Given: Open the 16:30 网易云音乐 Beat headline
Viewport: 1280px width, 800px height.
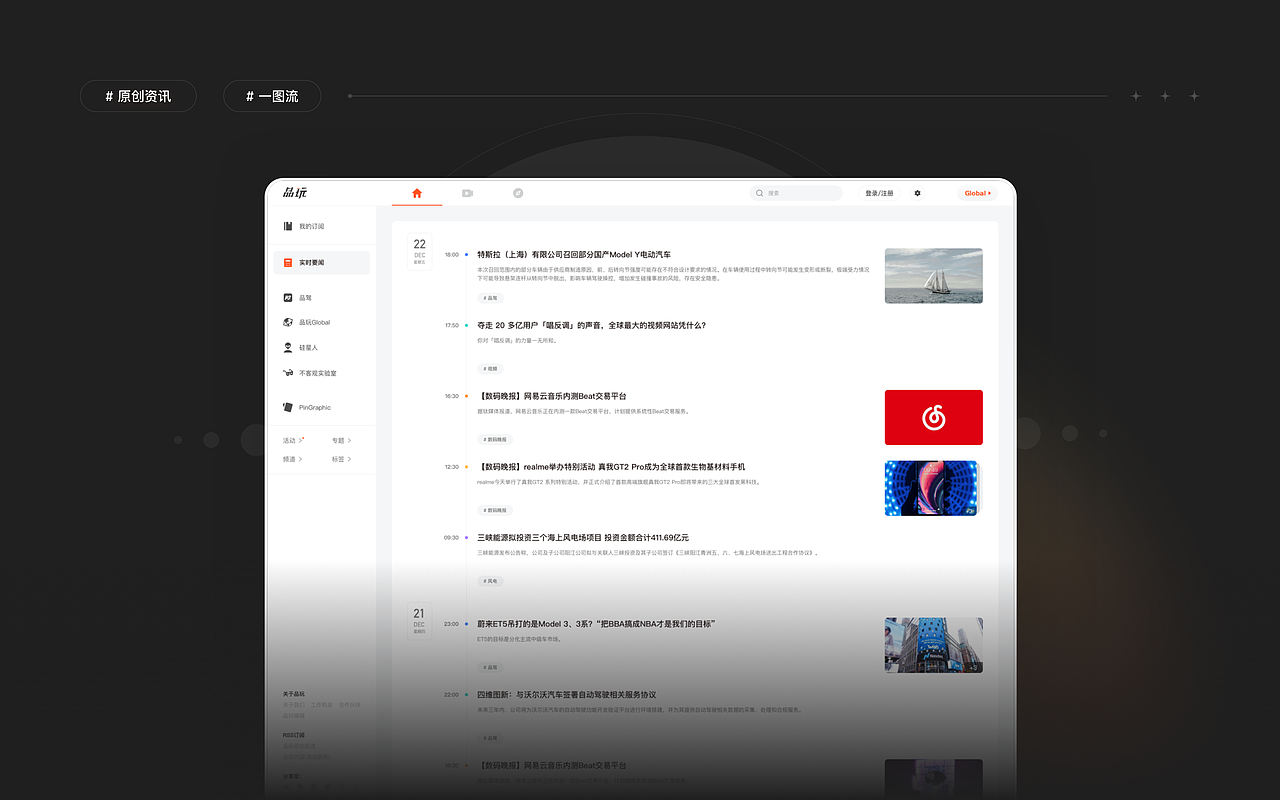Looking at the screenshot, I should (552, 396).
